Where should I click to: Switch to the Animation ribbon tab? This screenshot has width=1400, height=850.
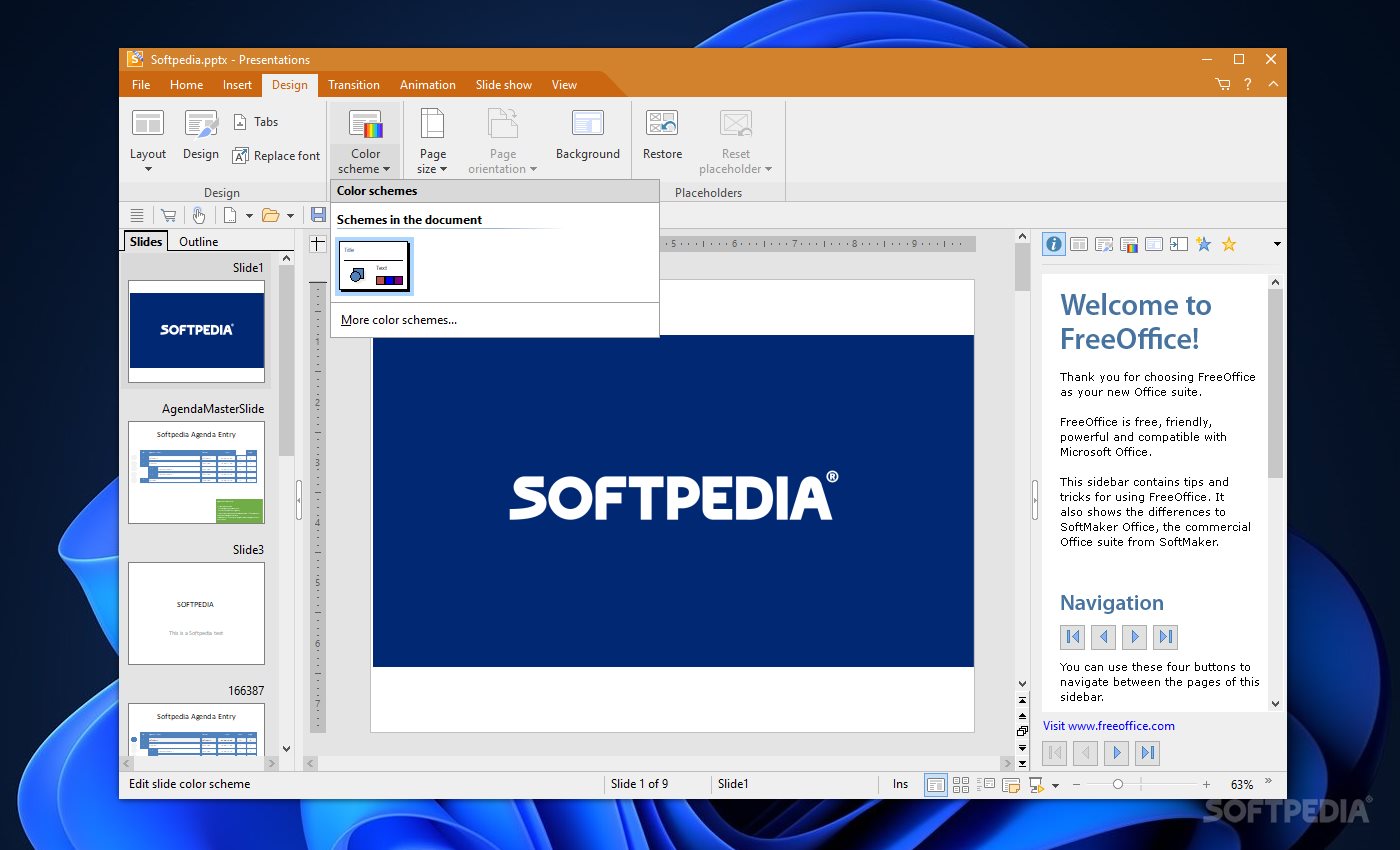pos(428,85)
